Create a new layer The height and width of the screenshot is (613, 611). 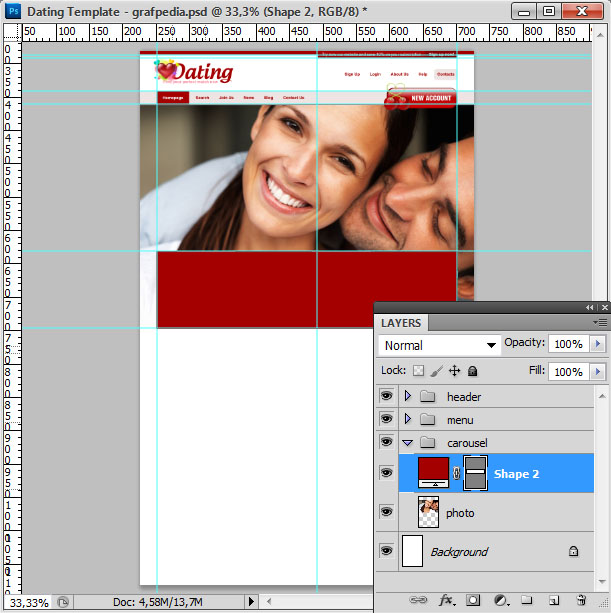click(x=554, y=600)
